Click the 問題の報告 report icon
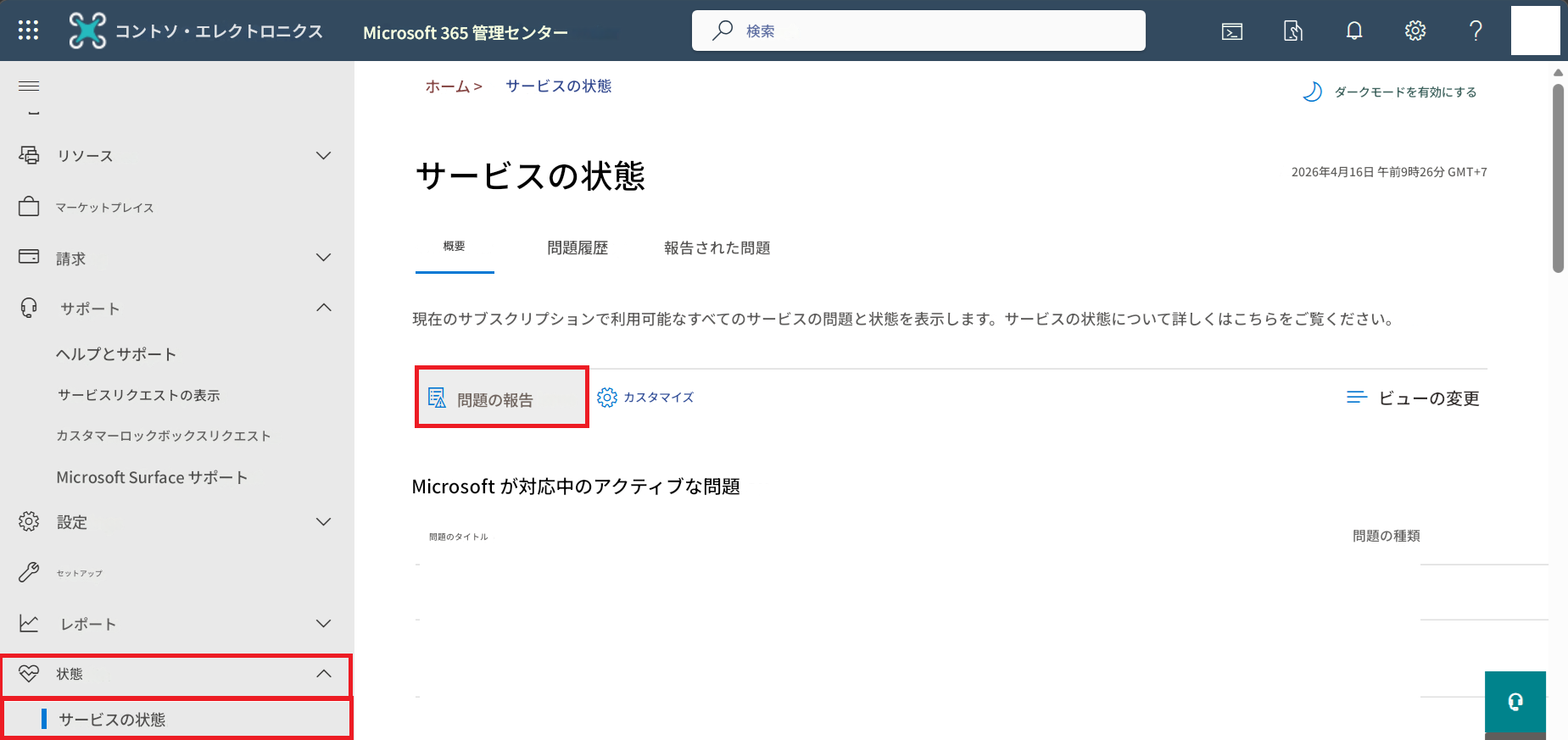The image size is (1568, 740). tap(437, 398)
